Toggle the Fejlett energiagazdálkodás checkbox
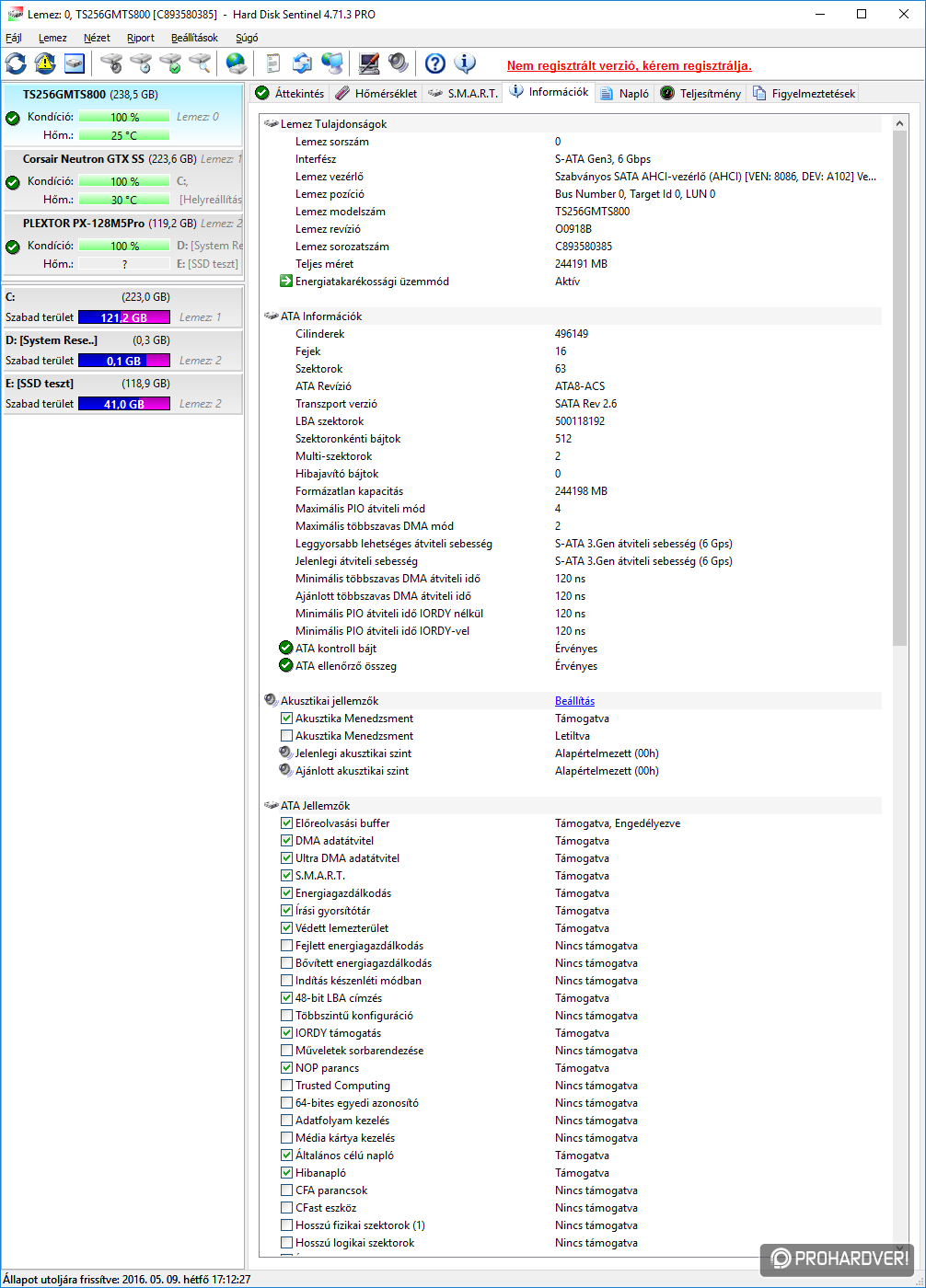This screenshot has height=1288, width=926. [x=286, y=946]
